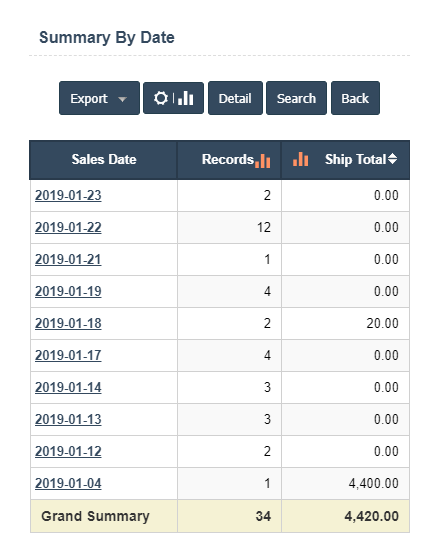The image size is (438, 551).
Task: Open the 2019-01-22 sales date link
Action: pos(68,227)
